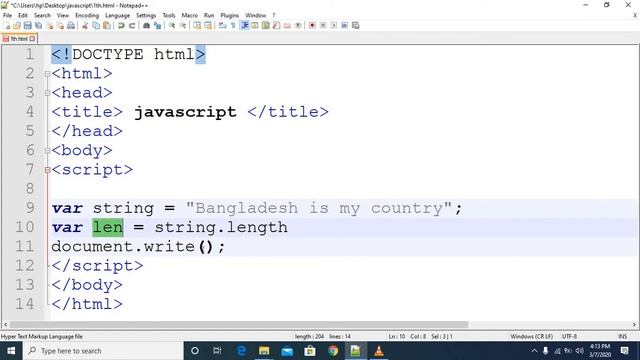The width and height of the screenshot is (640, 360).
Task: Click the Zoom In toolbar icon
Action: pyautogui.click(x=172, y=26)
